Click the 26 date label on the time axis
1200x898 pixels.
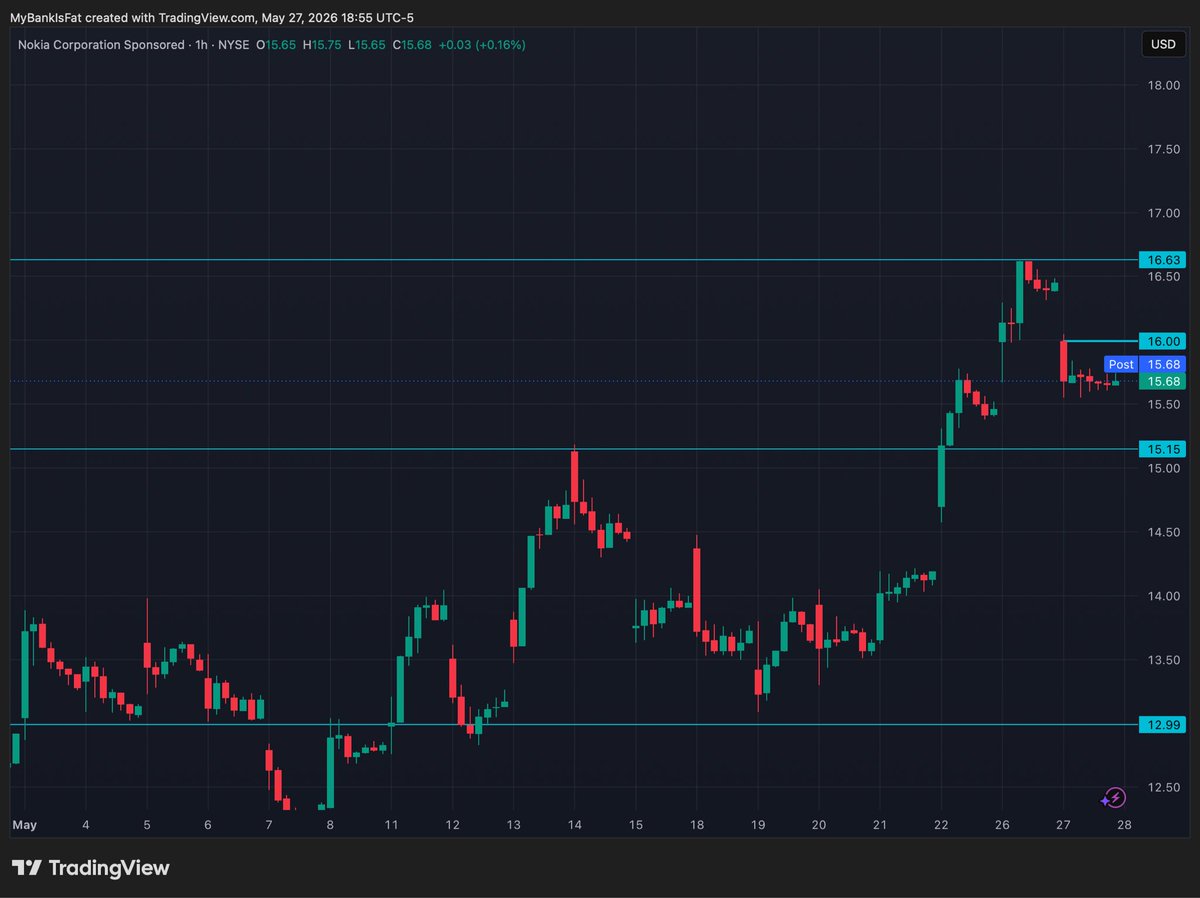(x=1002, y=826)
